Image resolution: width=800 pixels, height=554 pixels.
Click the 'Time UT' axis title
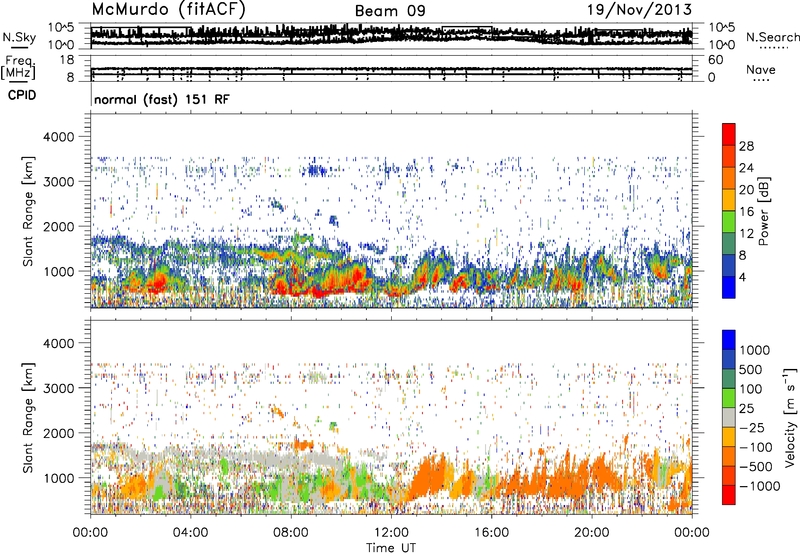tap(391, 548)
